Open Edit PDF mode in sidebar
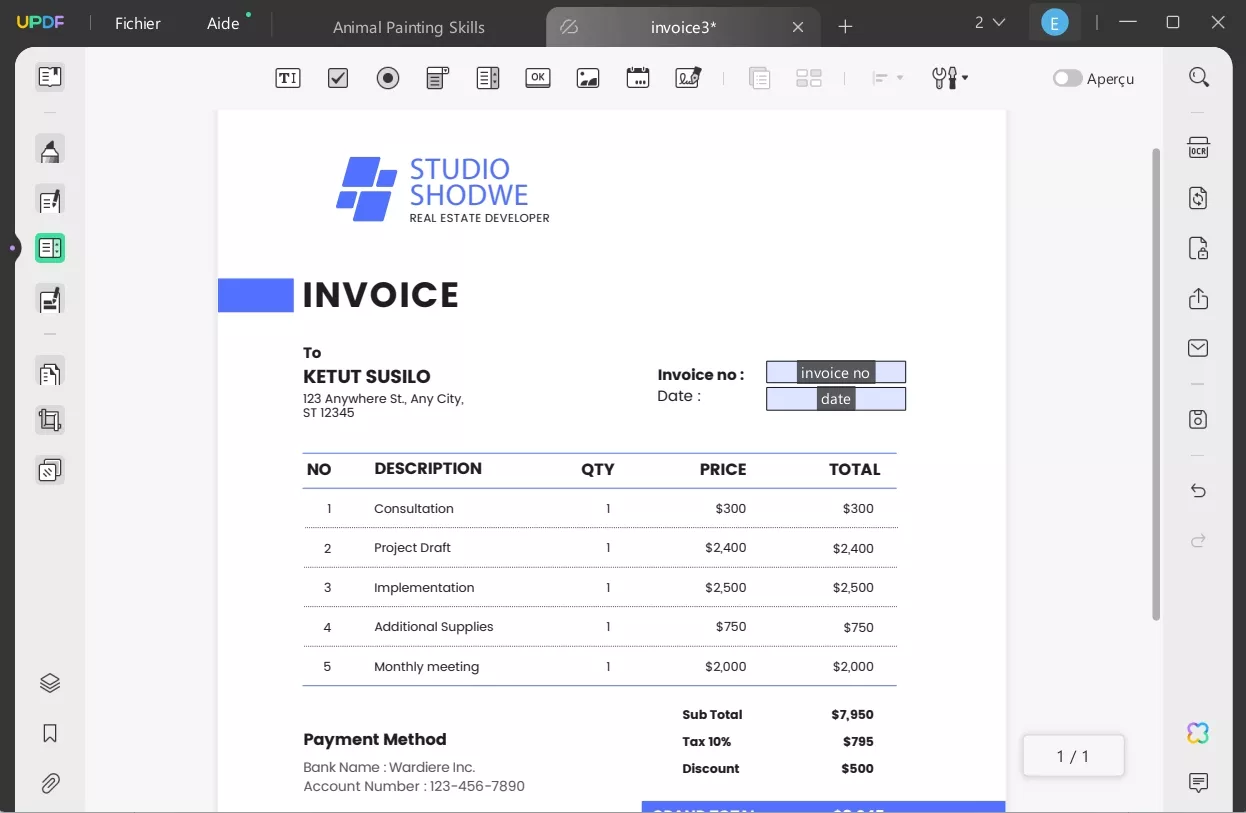 50,200
